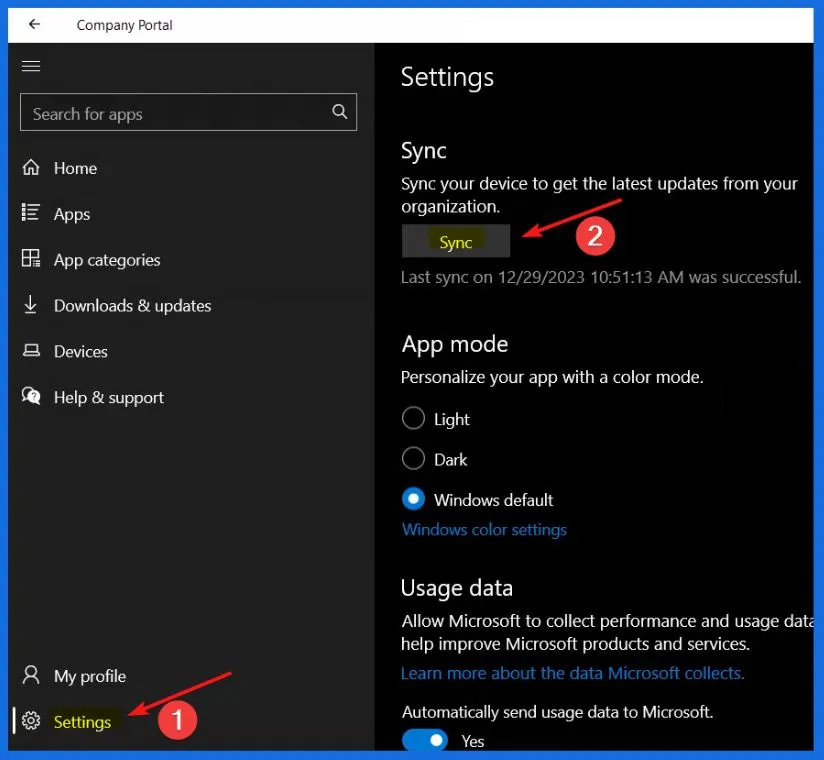The height and width of the screenshot is (760, 824).
Task: Click the Home house icon
Action: pos(31,168)
